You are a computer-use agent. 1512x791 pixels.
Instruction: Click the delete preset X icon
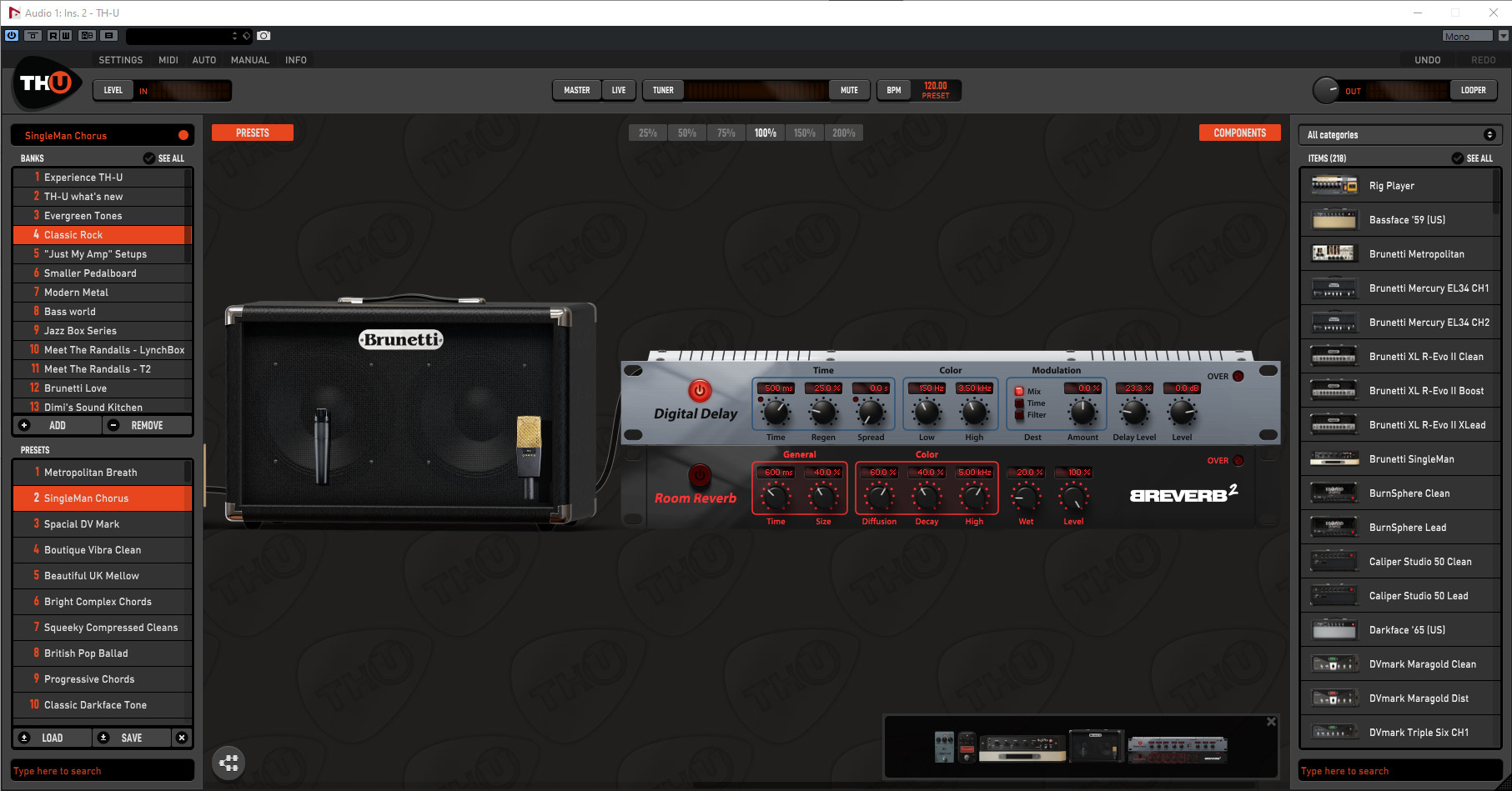(x=182, y=738)
